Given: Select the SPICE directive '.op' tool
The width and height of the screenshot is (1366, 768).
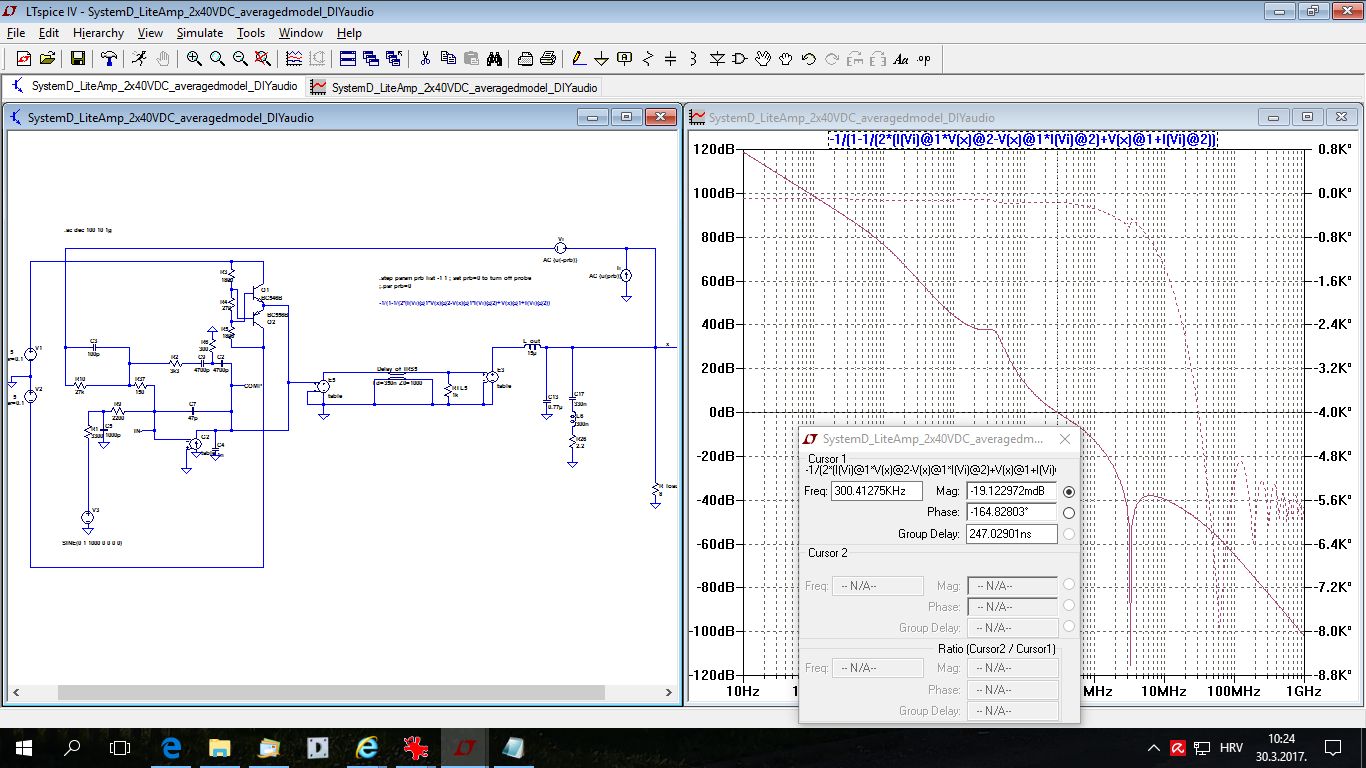Looking at the screenshot, I should [923, 59].
